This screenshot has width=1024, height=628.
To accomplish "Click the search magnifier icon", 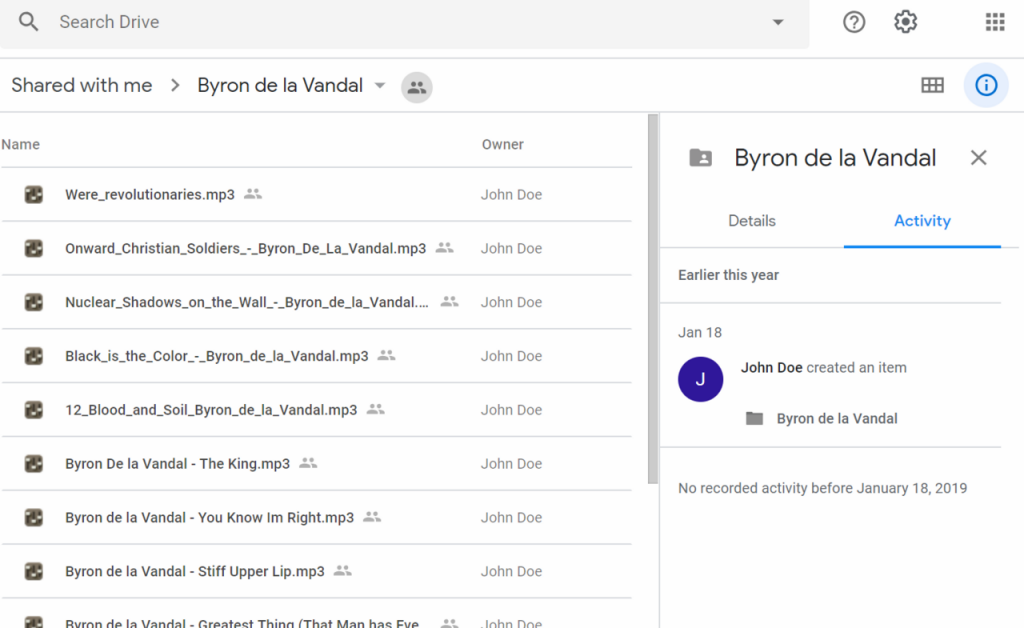I will pyautogui.click(x=28, y=22).
